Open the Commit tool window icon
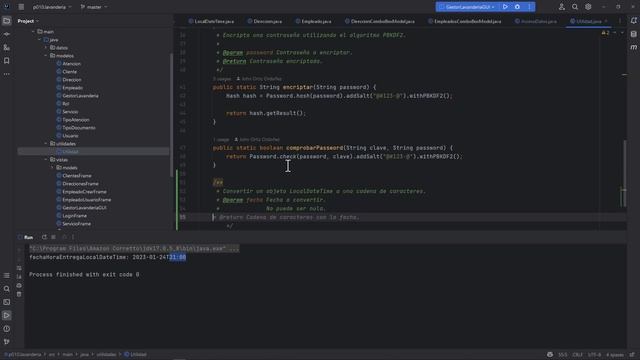Viewport: 640px width, 360px height. click(7, 34)
